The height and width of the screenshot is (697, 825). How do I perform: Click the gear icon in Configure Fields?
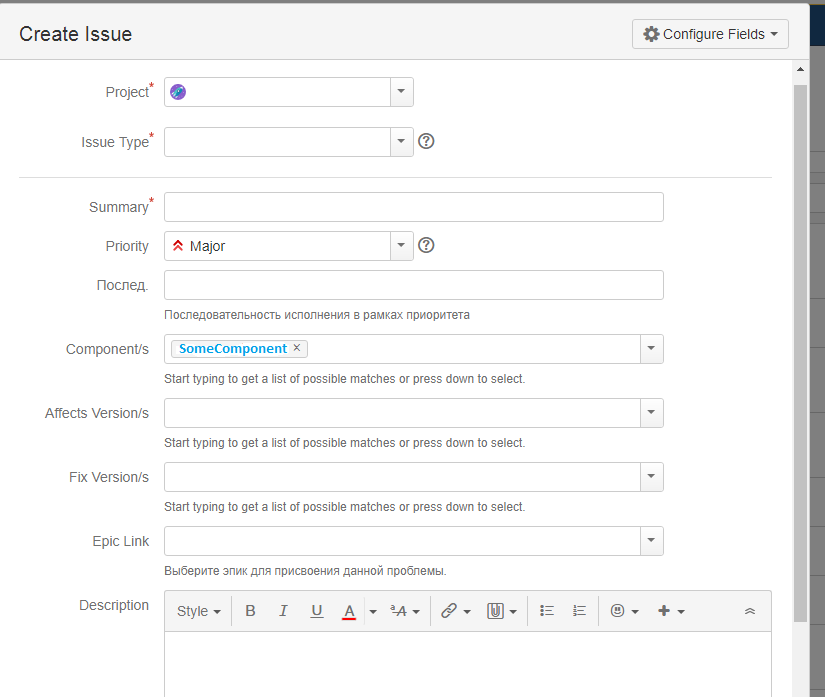[651, 34]
